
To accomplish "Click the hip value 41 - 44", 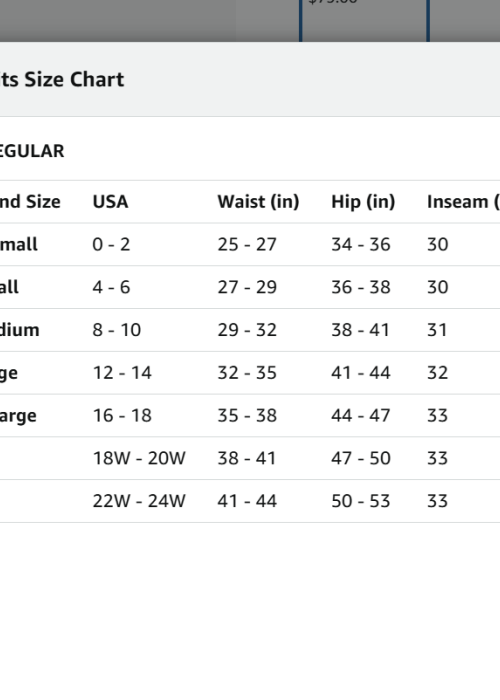I will coord(361,373).
